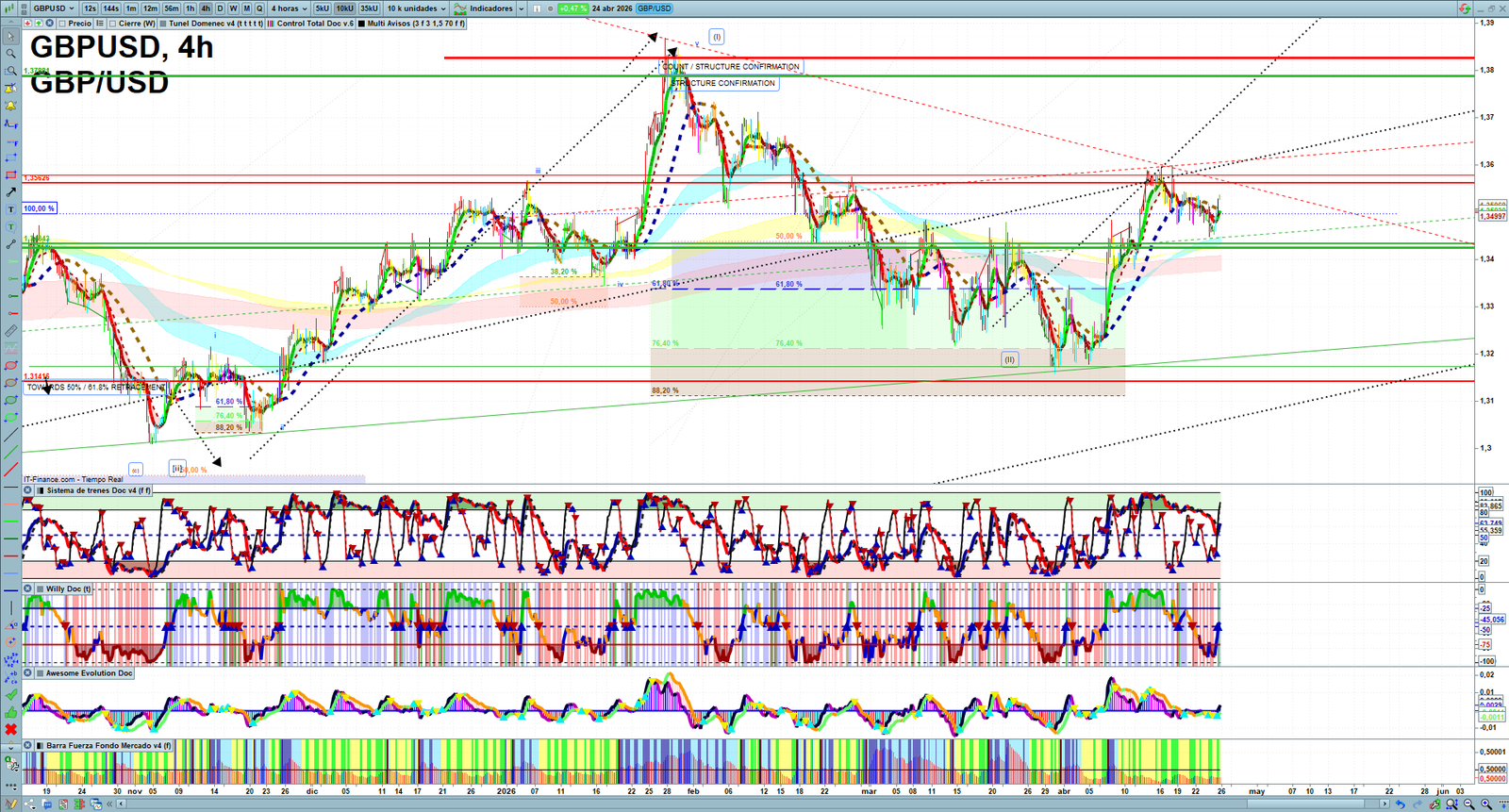Open the '10 k unidades' dropdown
The image size is (1509, 812).
(x=416, y=8)
